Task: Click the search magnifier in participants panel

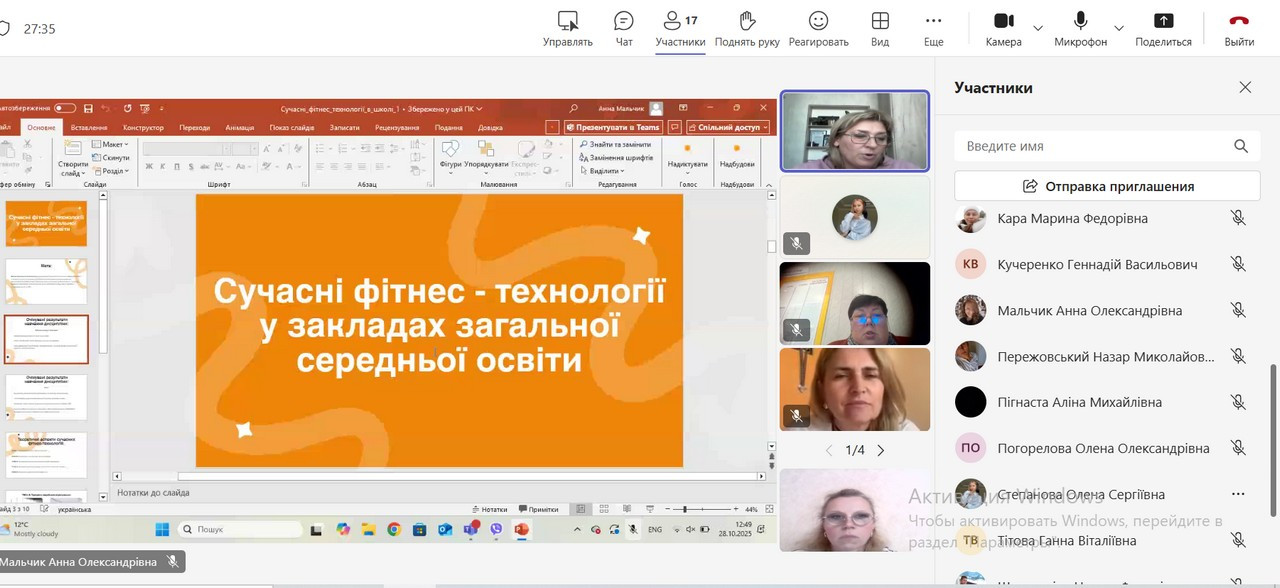Action: pos(1241,146)
